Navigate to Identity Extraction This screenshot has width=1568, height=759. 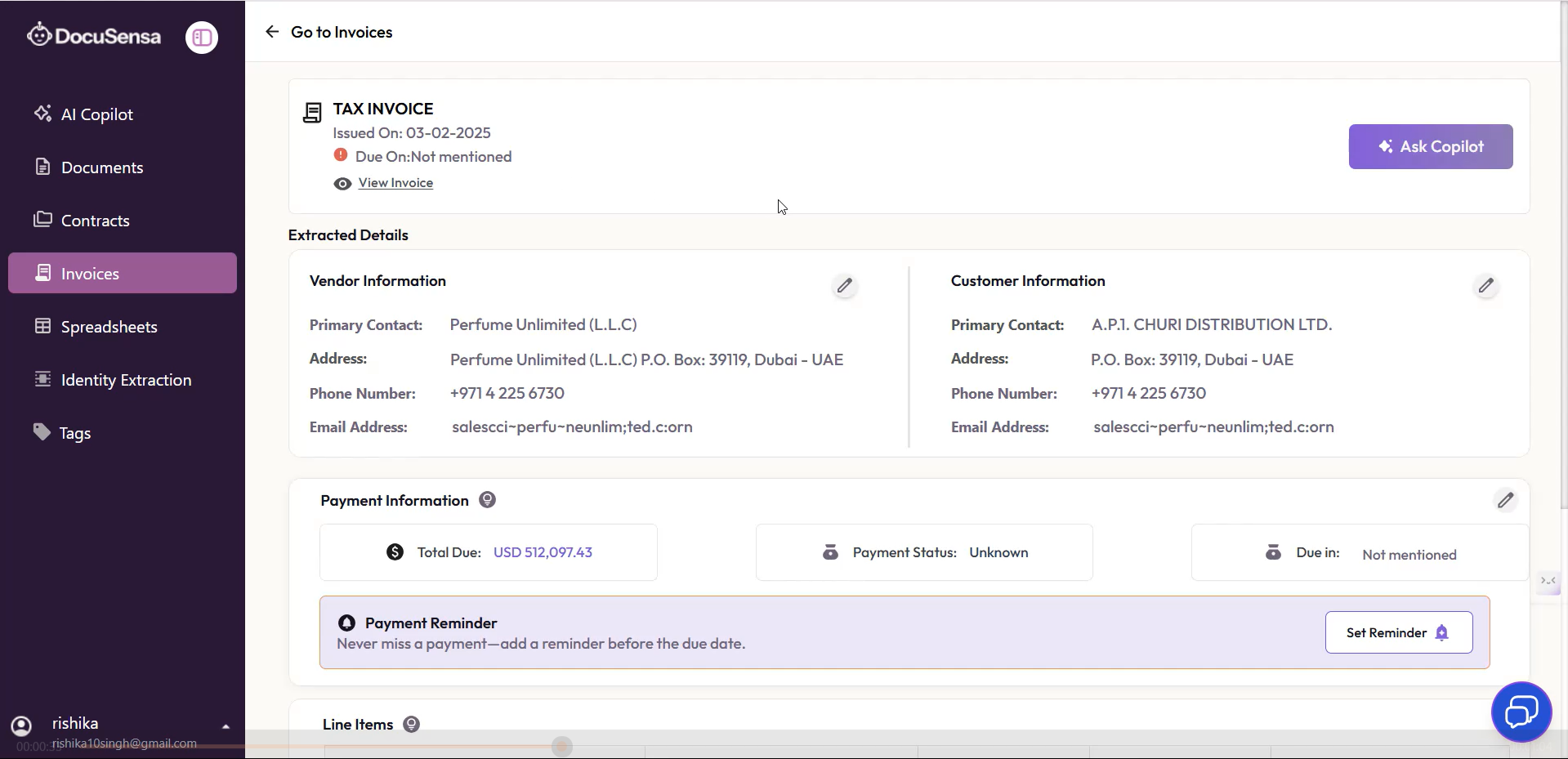tap(123, 380)
